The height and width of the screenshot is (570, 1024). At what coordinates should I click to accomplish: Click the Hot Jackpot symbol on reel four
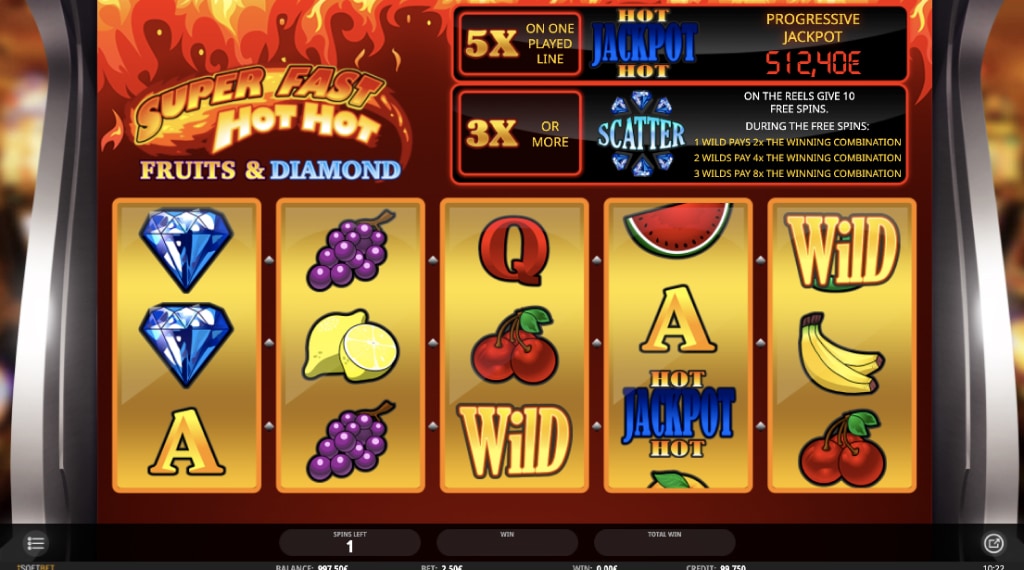click(x=679, y=414)
